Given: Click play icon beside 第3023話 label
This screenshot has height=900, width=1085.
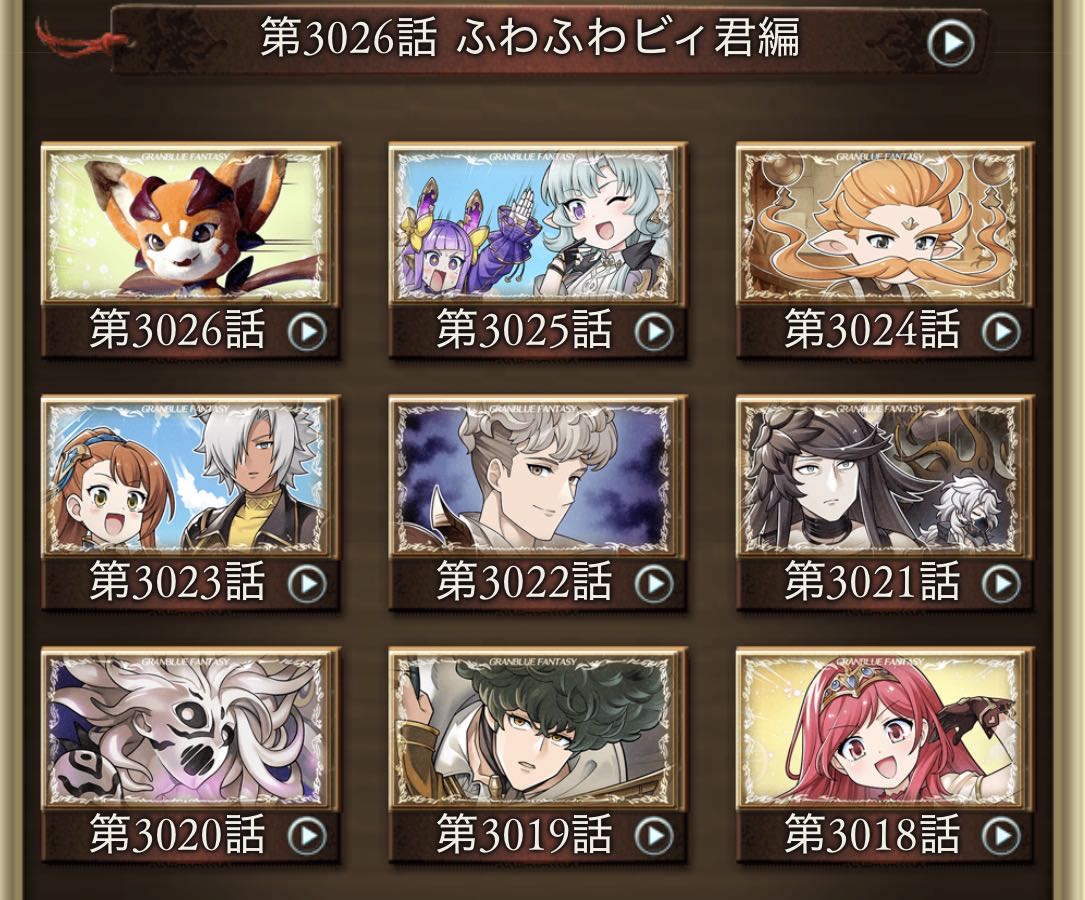Looking at the screenshot, I should point(307,585).
